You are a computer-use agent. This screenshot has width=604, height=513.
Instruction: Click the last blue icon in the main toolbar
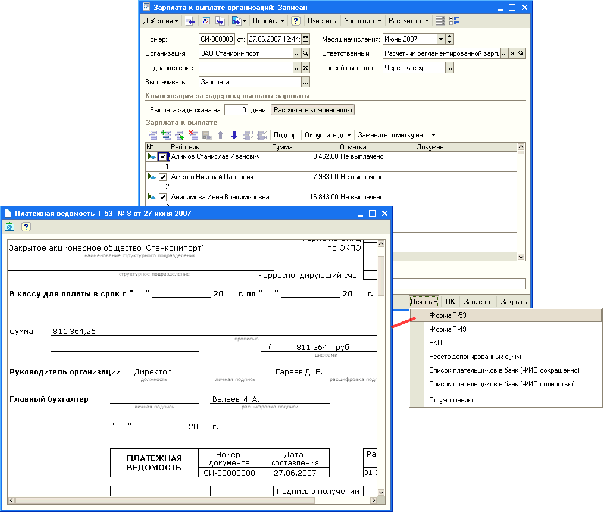click(x=454, y=21)
